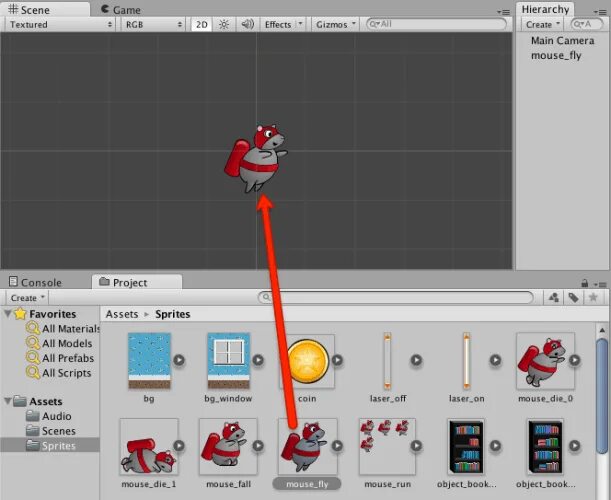Open the Scenes folder
Image resolution: width=611 pixels, height=500 pixels.
(x=51, y=431)
